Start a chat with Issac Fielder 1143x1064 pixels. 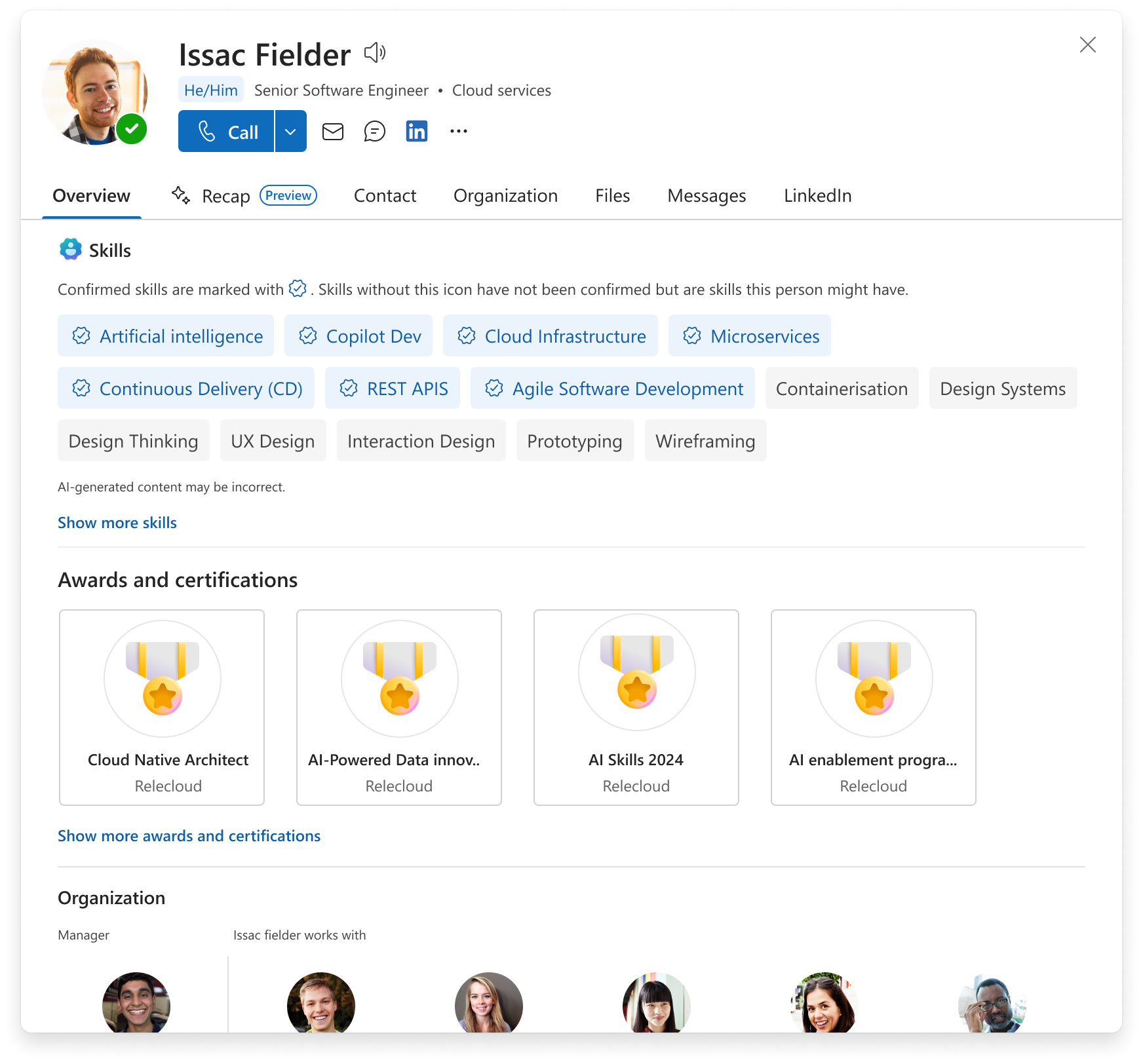click(374, 132)
